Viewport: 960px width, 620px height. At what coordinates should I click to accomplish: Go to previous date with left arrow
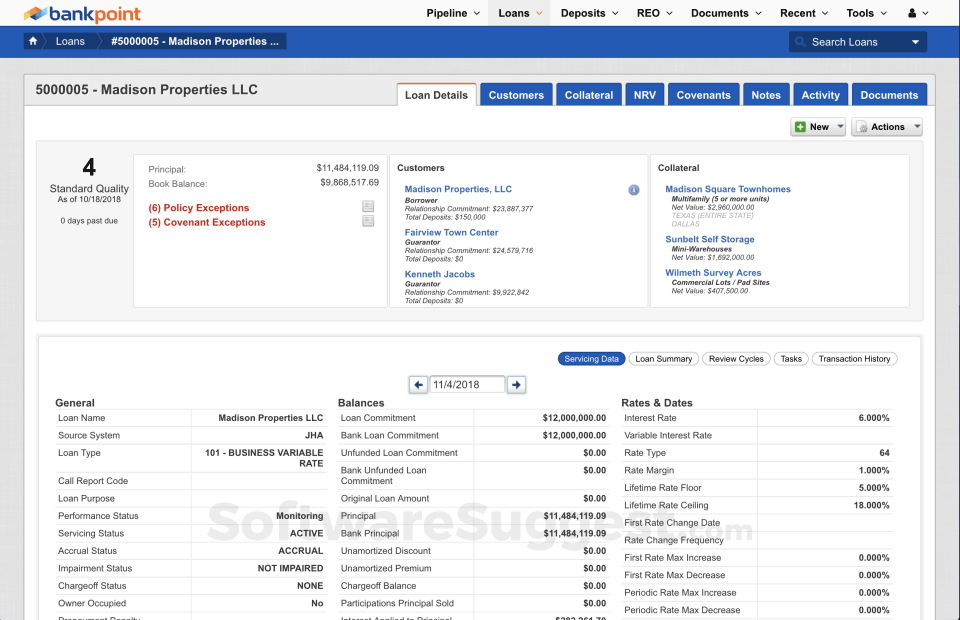pos(419,384)
